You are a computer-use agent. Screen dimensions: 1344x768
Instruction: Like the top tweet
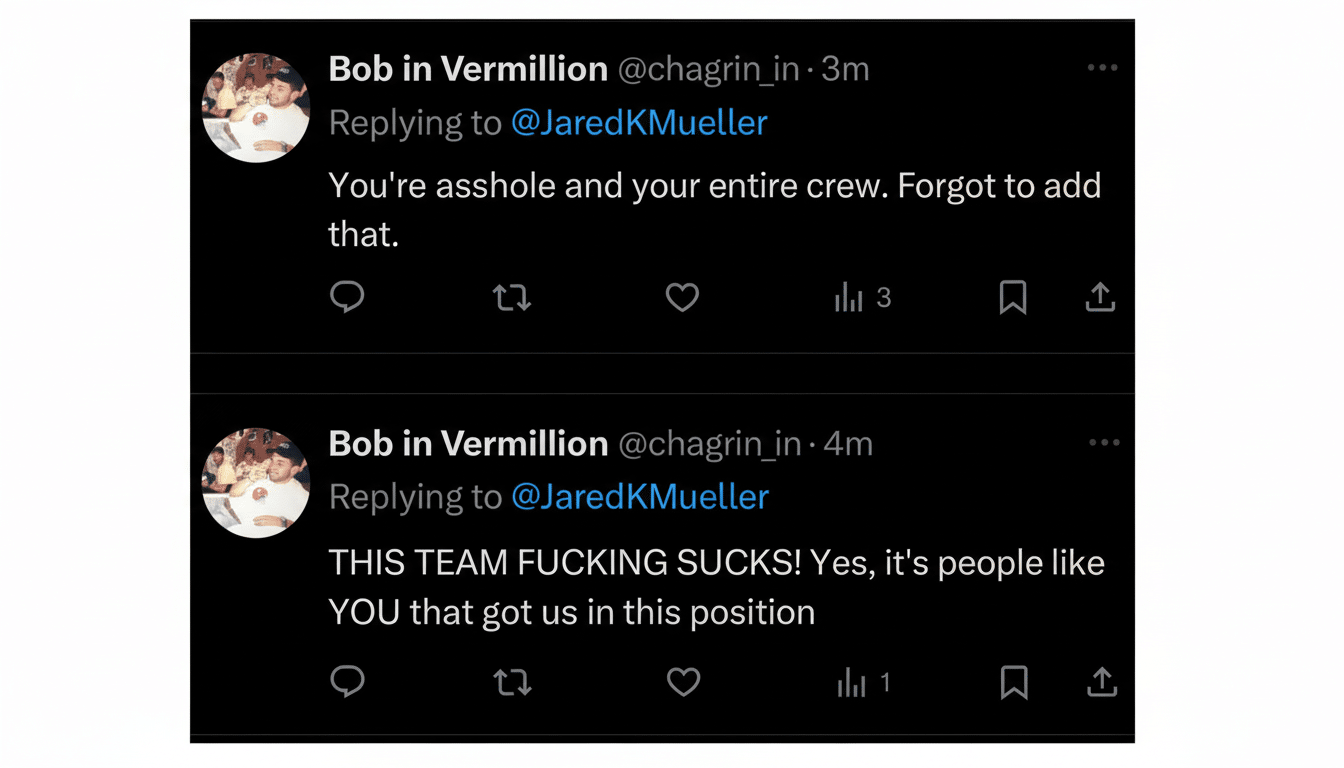(682, 297)
